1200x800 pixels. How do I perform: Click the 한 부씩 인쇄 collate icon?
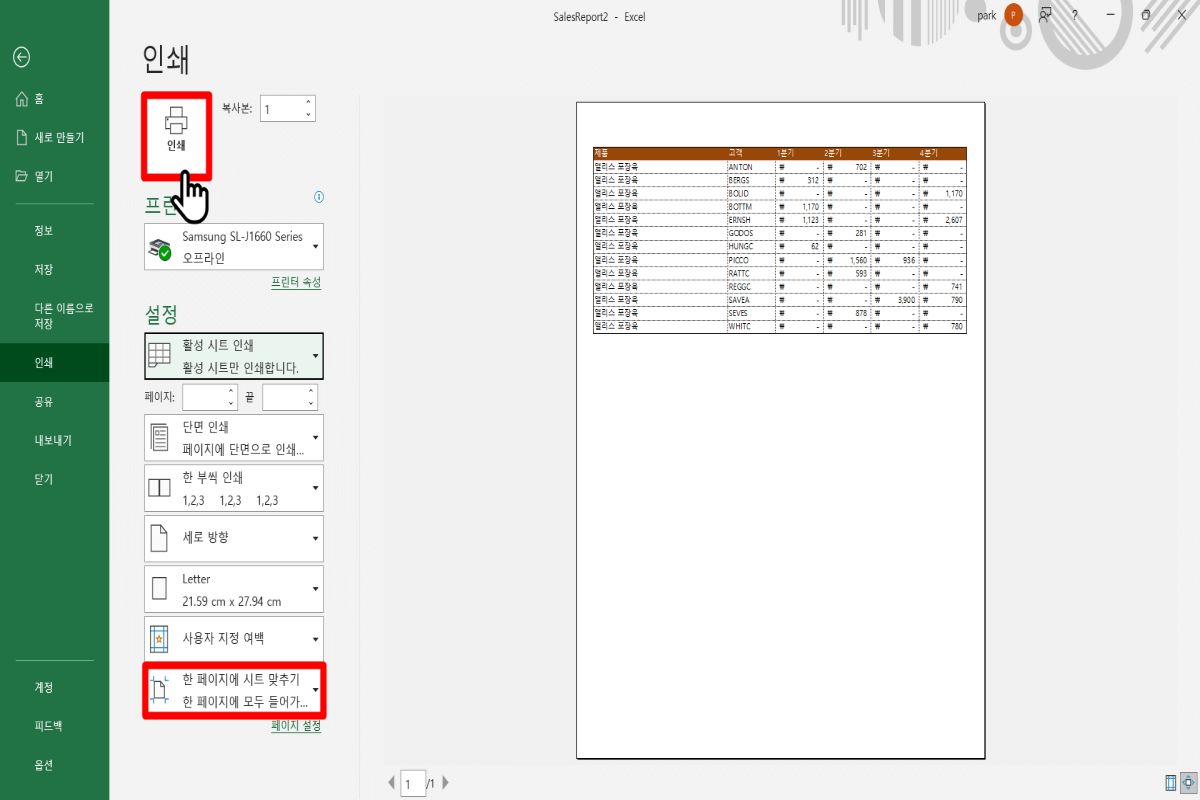click(159, 487)
